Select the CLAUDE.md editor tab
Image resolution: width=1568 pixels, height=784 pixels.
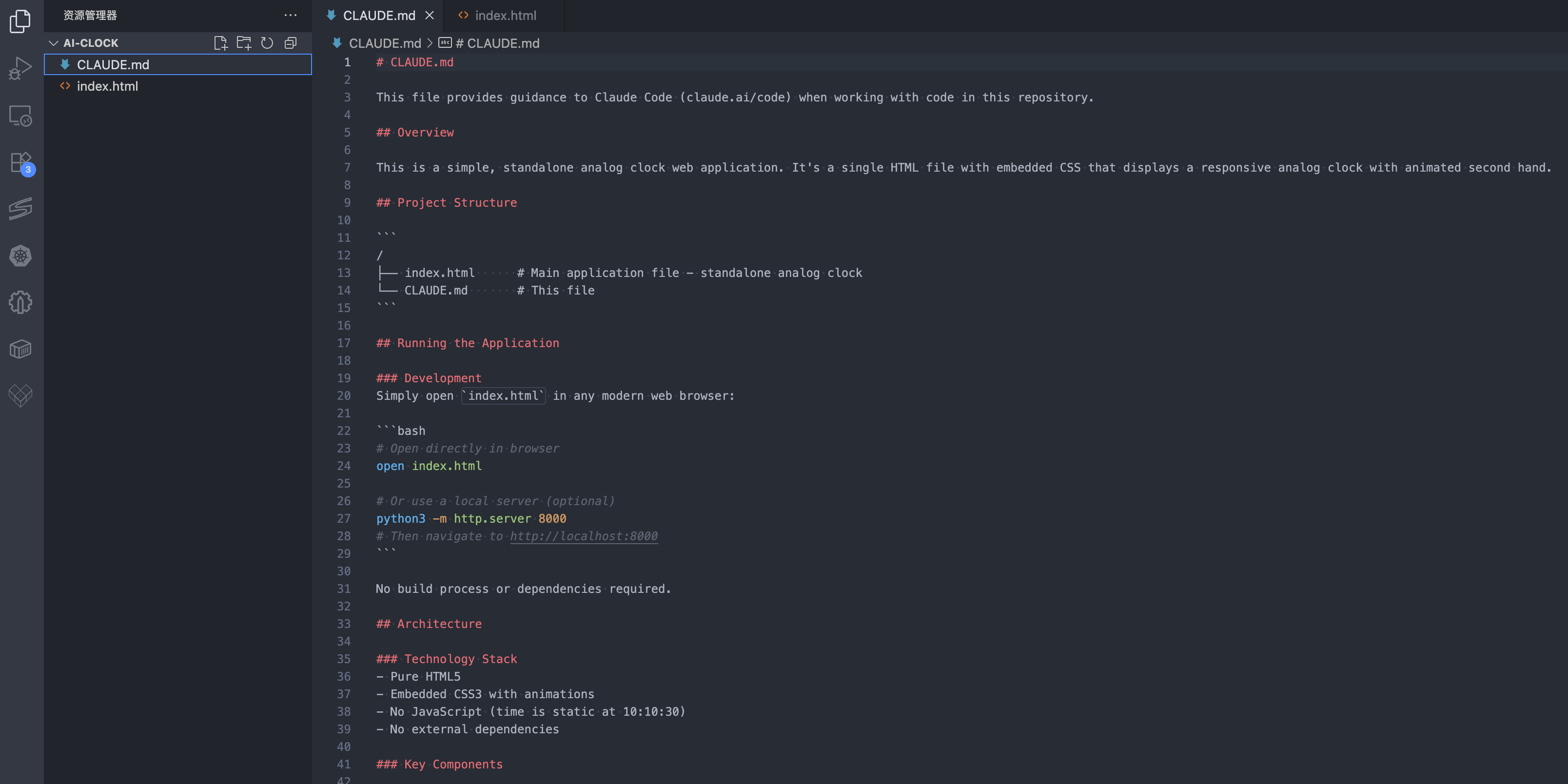pyautogui.click(x=378, y=16)
